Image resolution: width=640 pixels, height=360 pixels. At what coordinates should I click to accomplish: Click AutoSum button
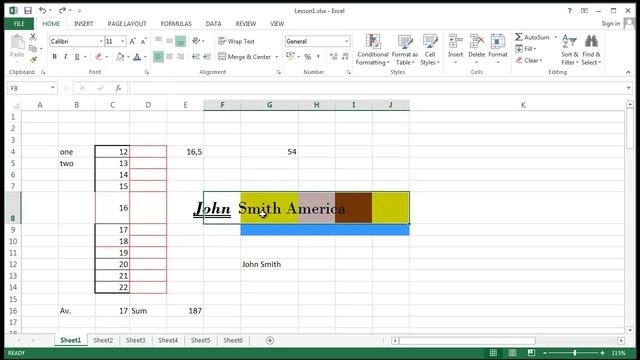click(x=532, y=37)
